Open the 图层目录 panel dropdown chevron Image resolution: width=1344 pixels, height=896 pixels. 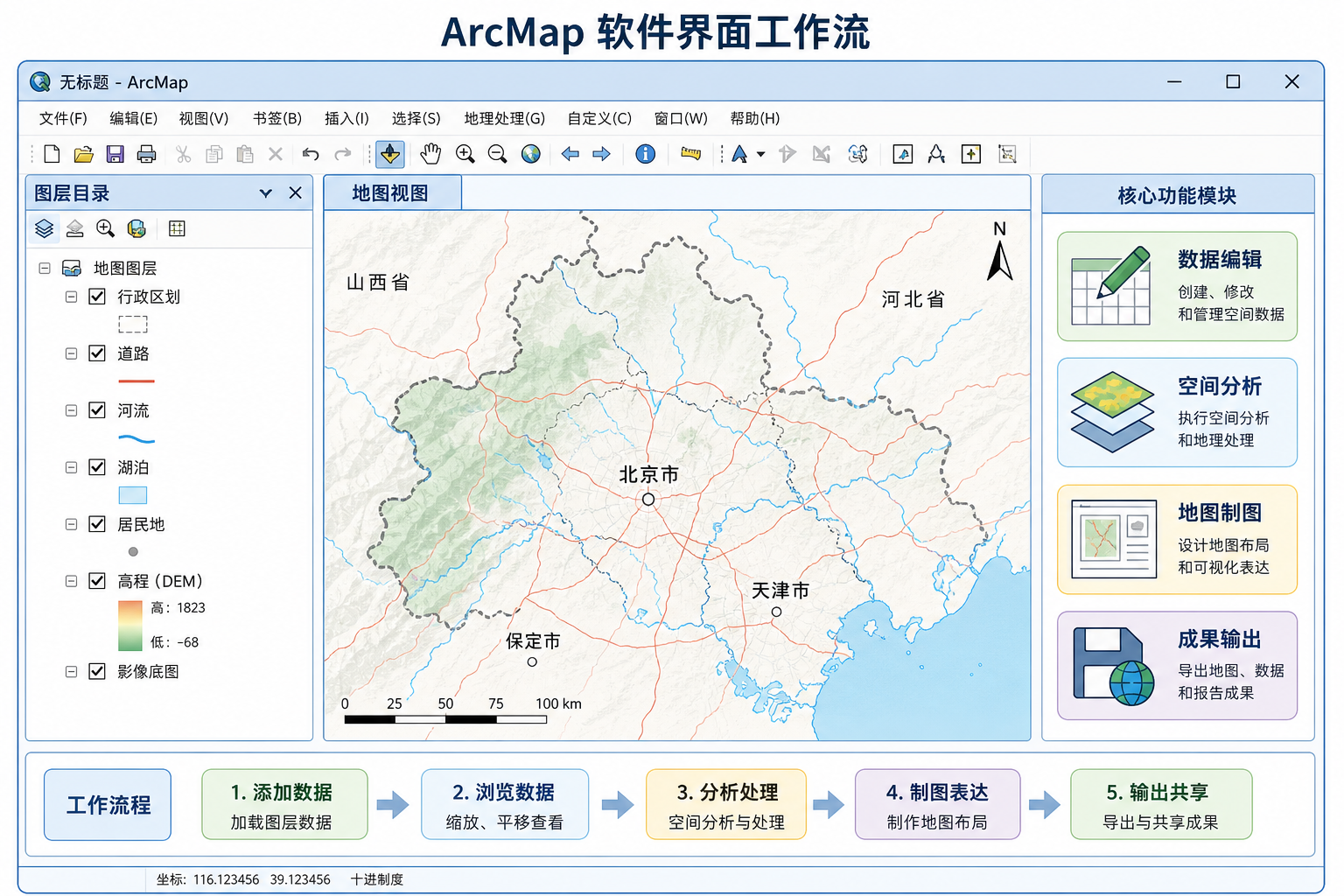coord(266,193)
